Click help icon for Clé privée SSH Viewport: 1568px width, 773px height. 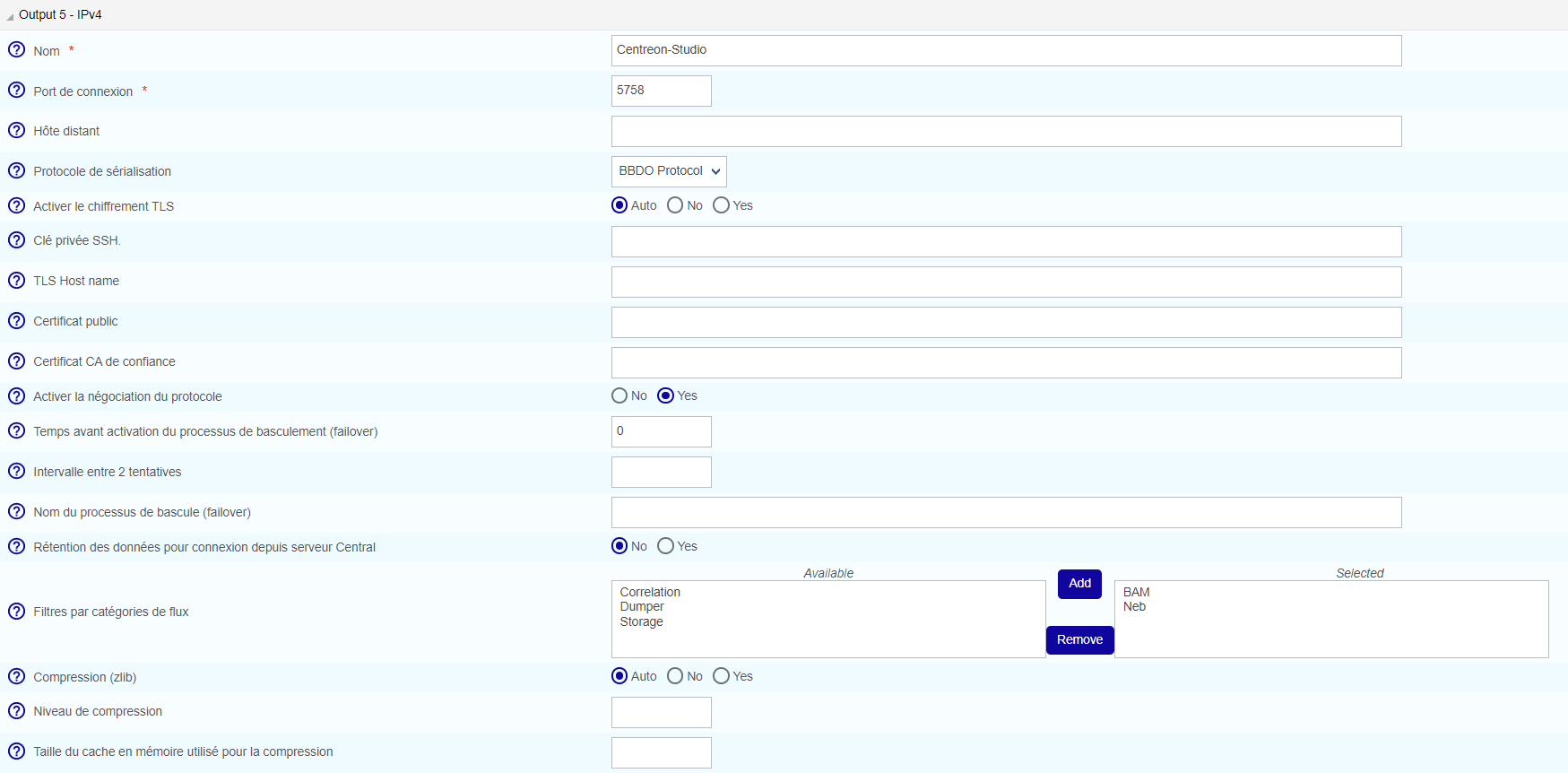tap(16, 240)
